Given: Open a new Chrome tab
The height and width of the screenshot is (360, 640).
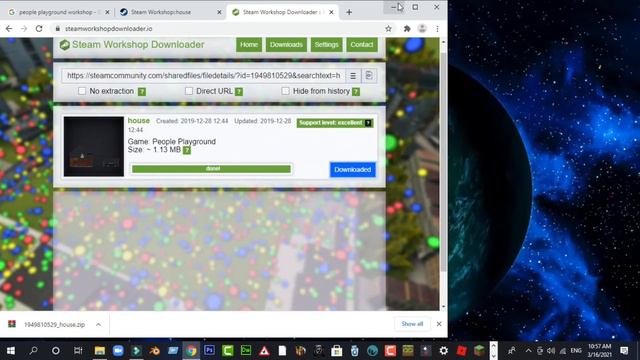Looking at the screenshot, I should click(349, 12).
